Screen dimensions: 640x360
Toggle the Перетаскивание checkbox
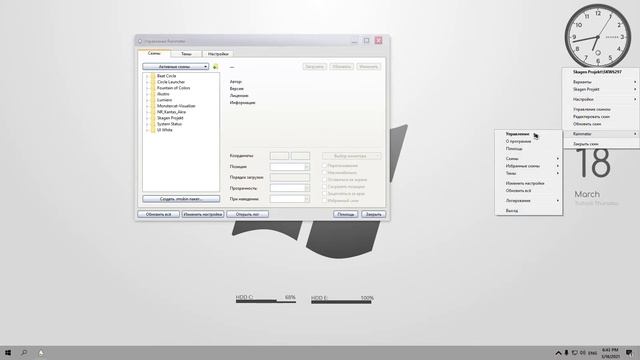(x=324, y=166)
